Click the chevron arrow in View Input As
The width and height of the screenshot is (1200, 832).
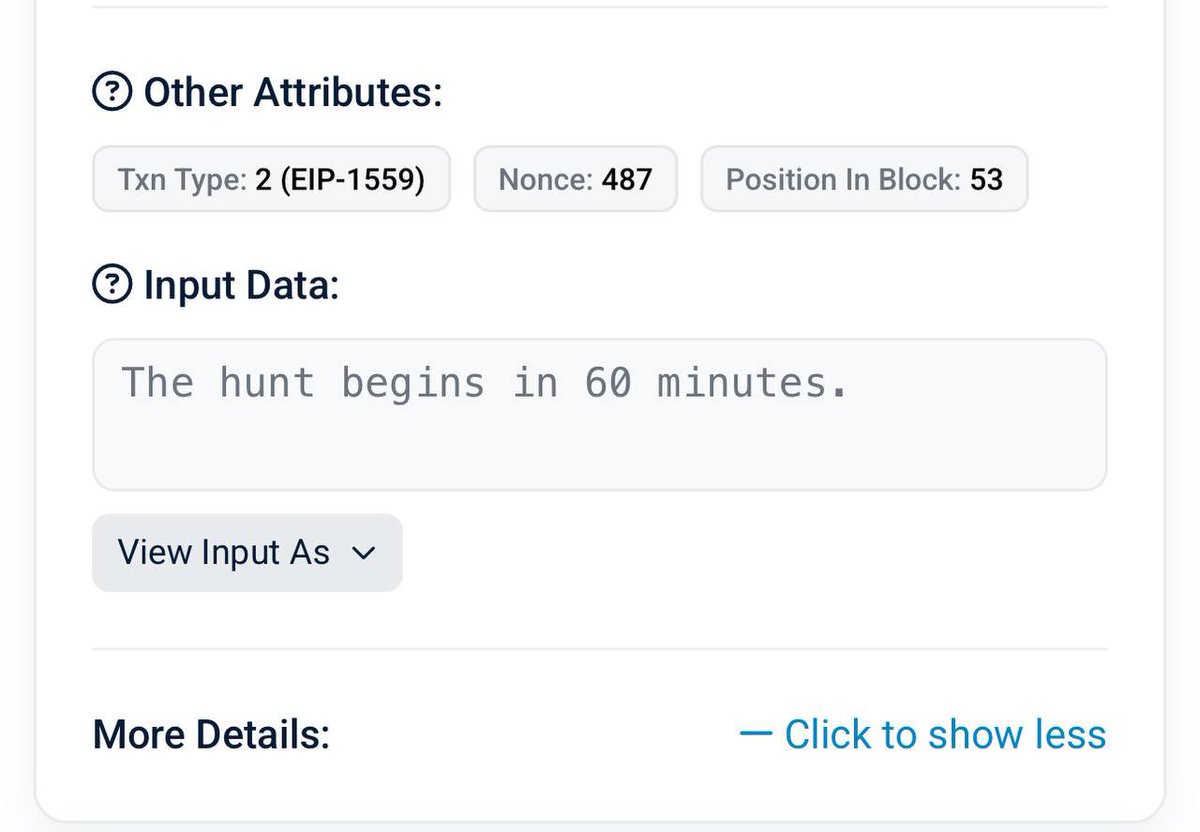(x=365, y=553)
